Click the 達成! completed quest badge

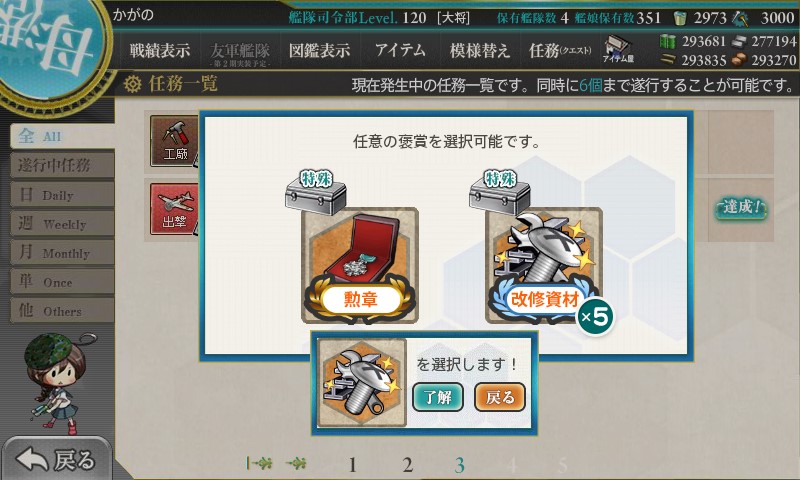click(741, 208)
